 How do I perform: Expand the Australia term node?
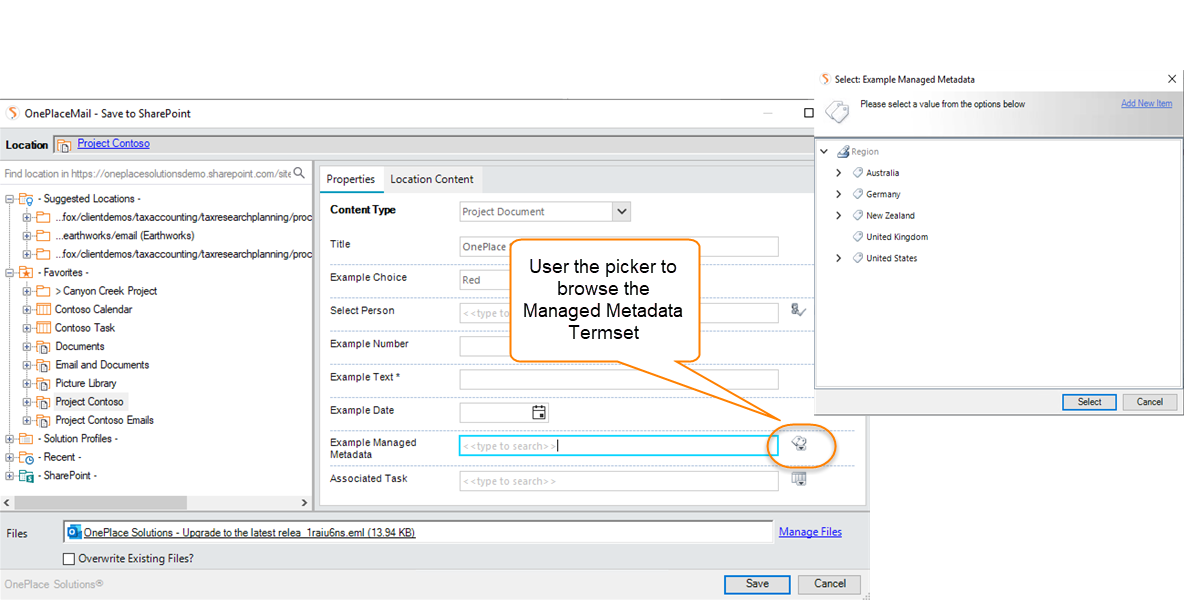[x=838, y=173]
